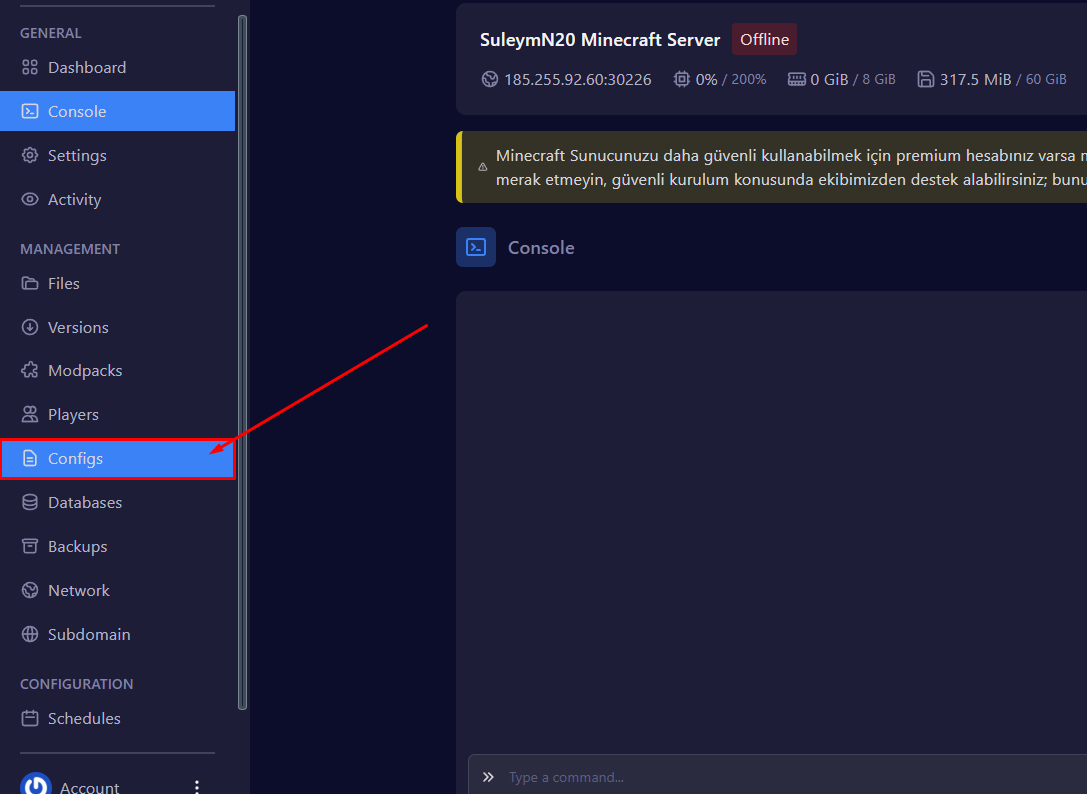
Task: Click the Network globe icon in sidebar
Action: 30,590
